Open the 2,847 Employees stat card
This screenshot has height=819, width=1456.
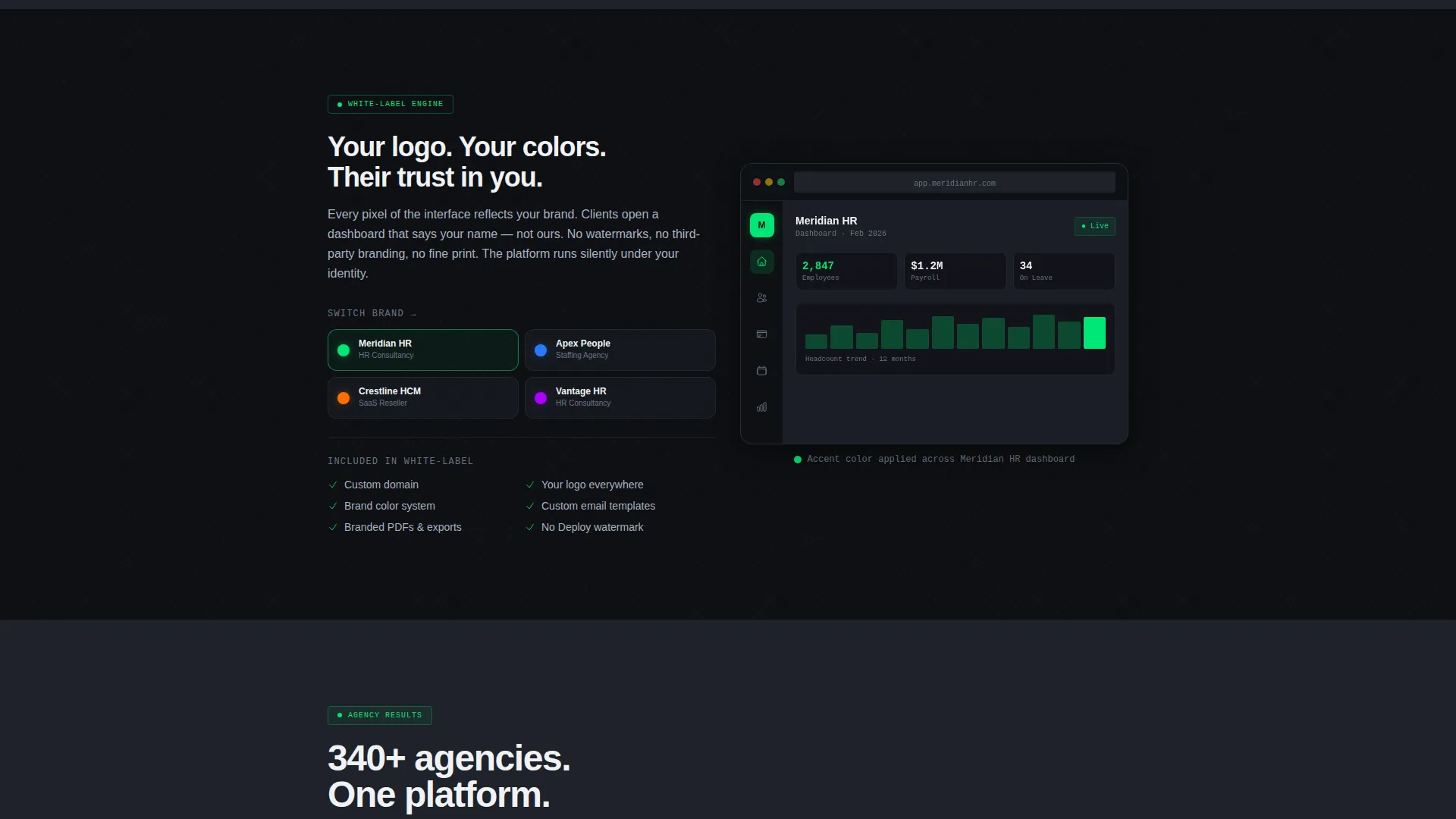point(846,271)
